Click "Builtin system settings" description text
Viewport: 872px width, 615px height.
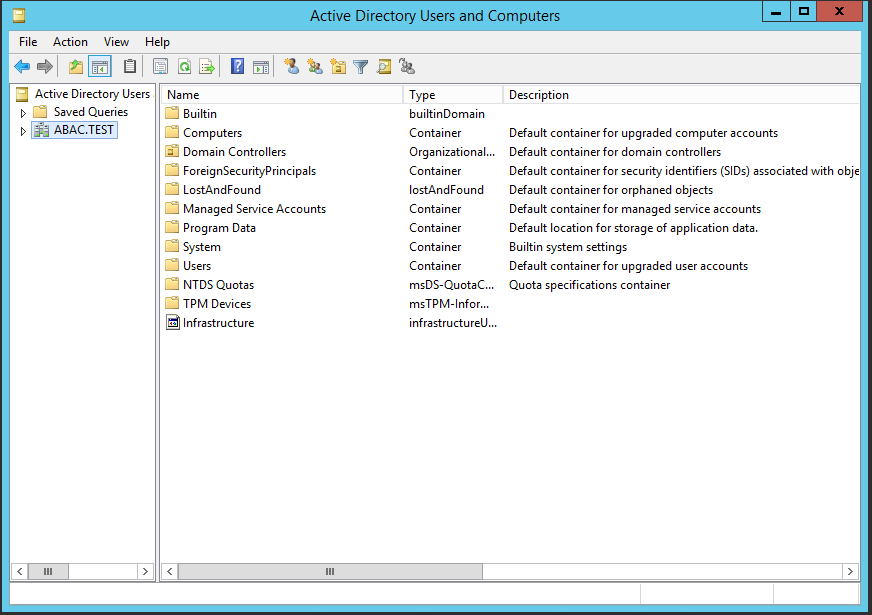coord(568,247)
